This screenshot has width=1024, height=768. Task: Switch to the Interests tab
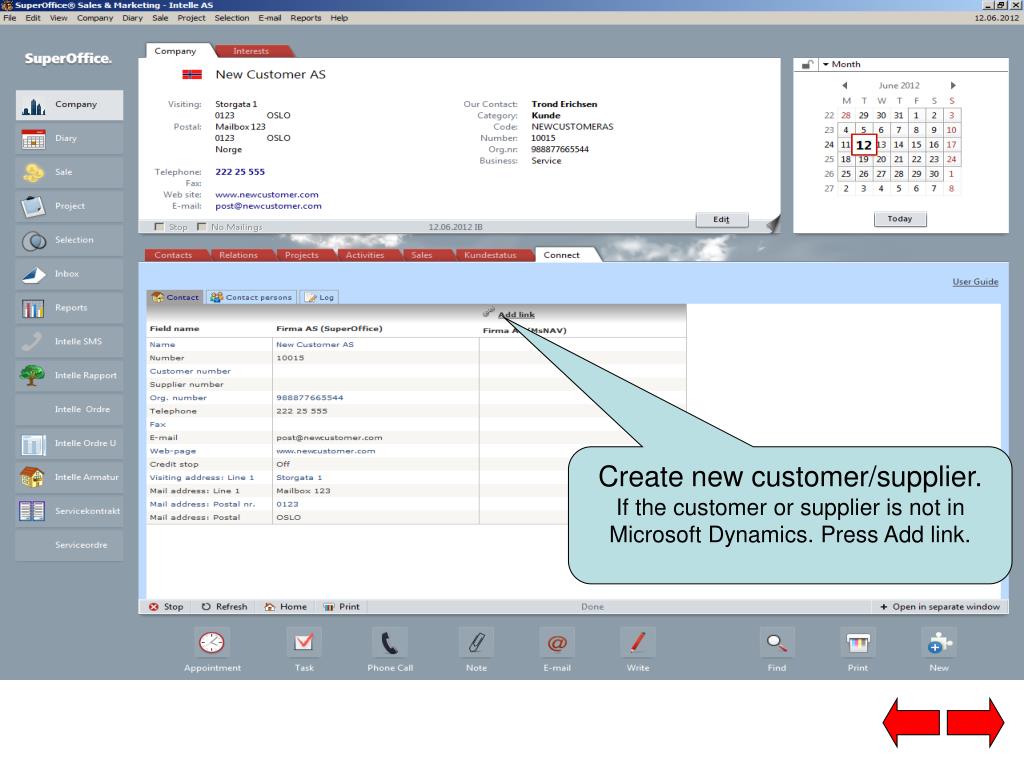[251, 51]
